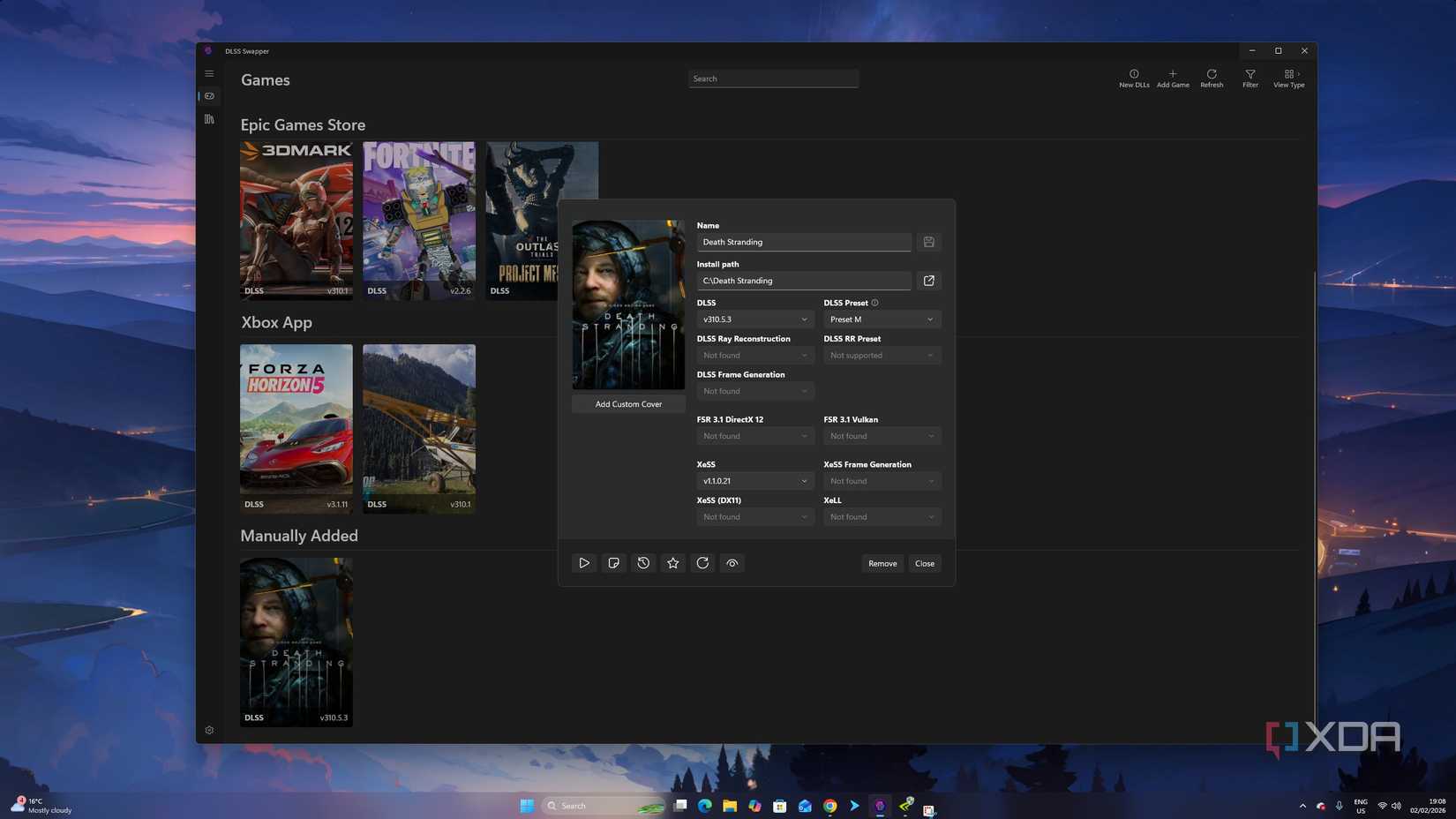Expand the DLSS Preset M dropdown

[x=882, y=319]
